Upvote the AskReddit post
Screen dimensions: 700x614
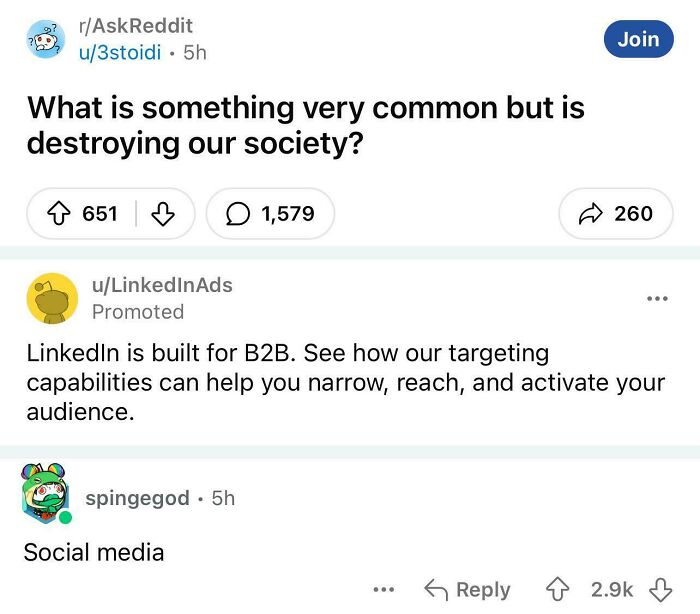tap(59, 213)
